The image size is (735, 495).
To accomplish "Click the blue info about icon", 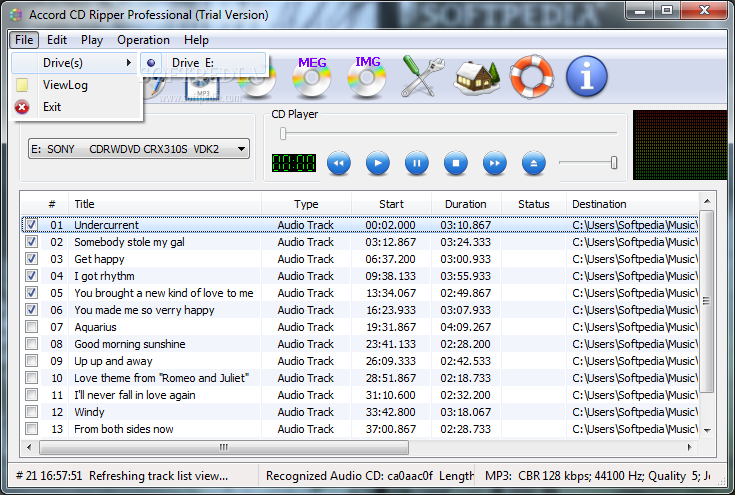I will pos(587,76).
